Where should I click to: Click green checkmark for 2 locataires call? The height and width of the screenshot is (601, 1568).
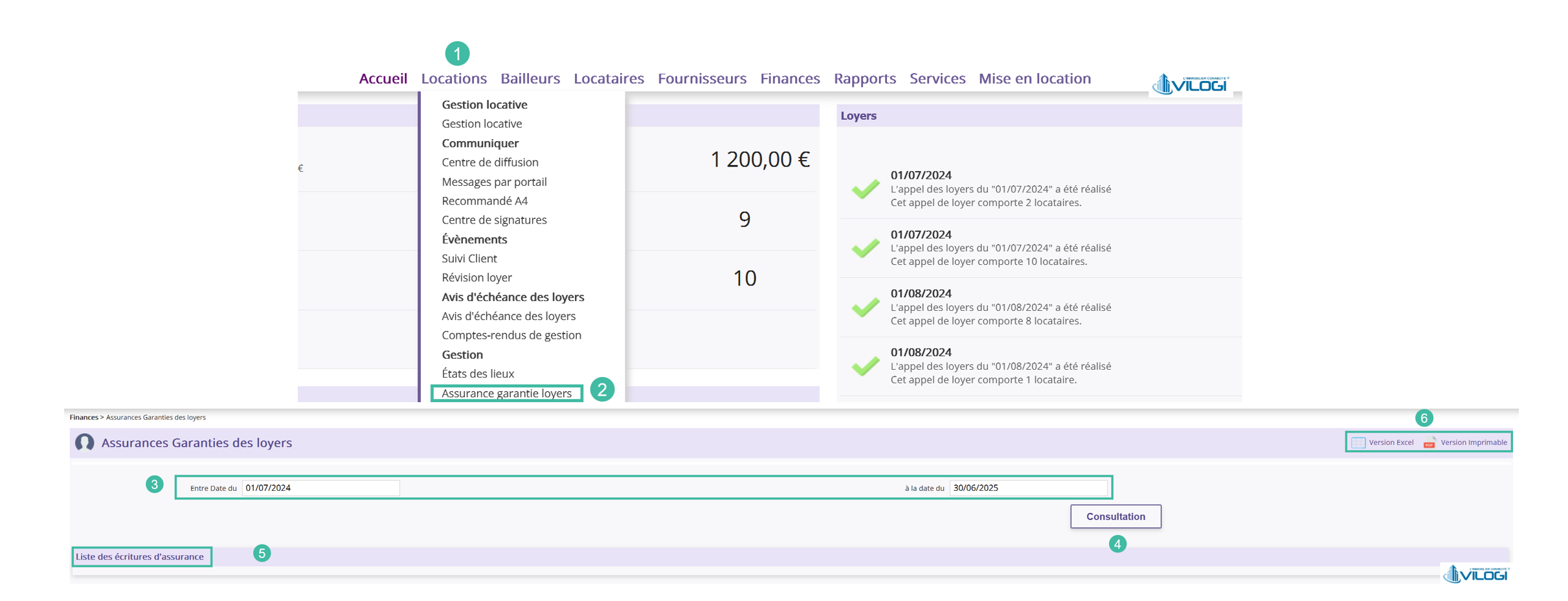tap(865, 189)
